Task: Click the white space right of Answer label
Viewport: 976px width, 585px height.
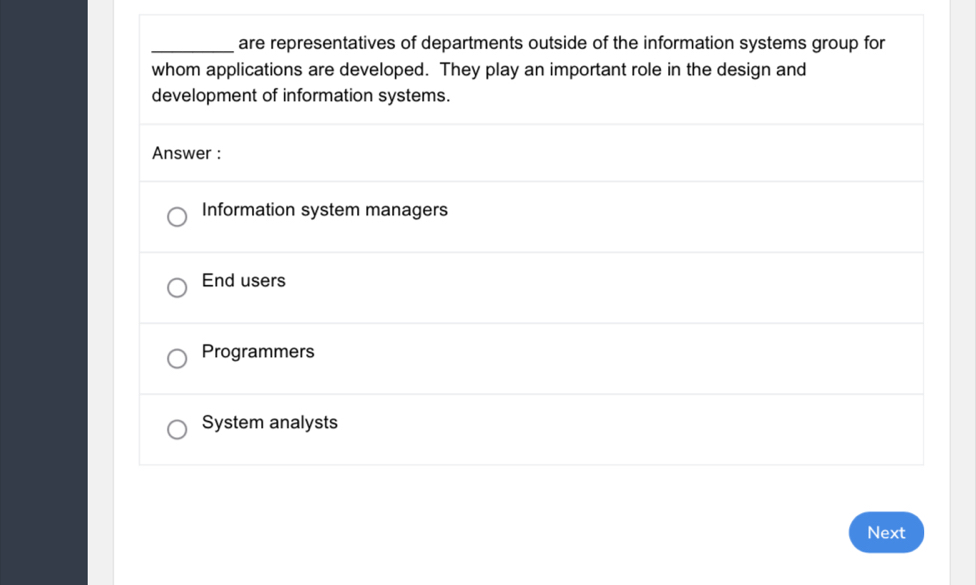Action: pos(600,153)
